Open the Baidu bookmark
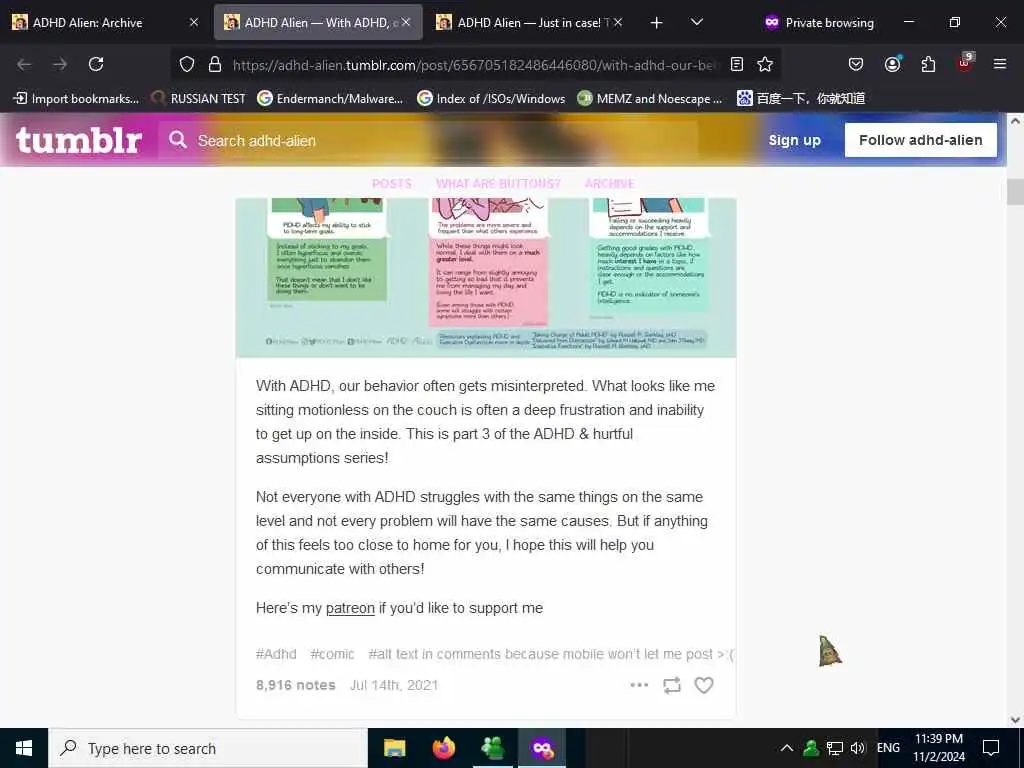The image size is (1024, 768). [801, 99]
